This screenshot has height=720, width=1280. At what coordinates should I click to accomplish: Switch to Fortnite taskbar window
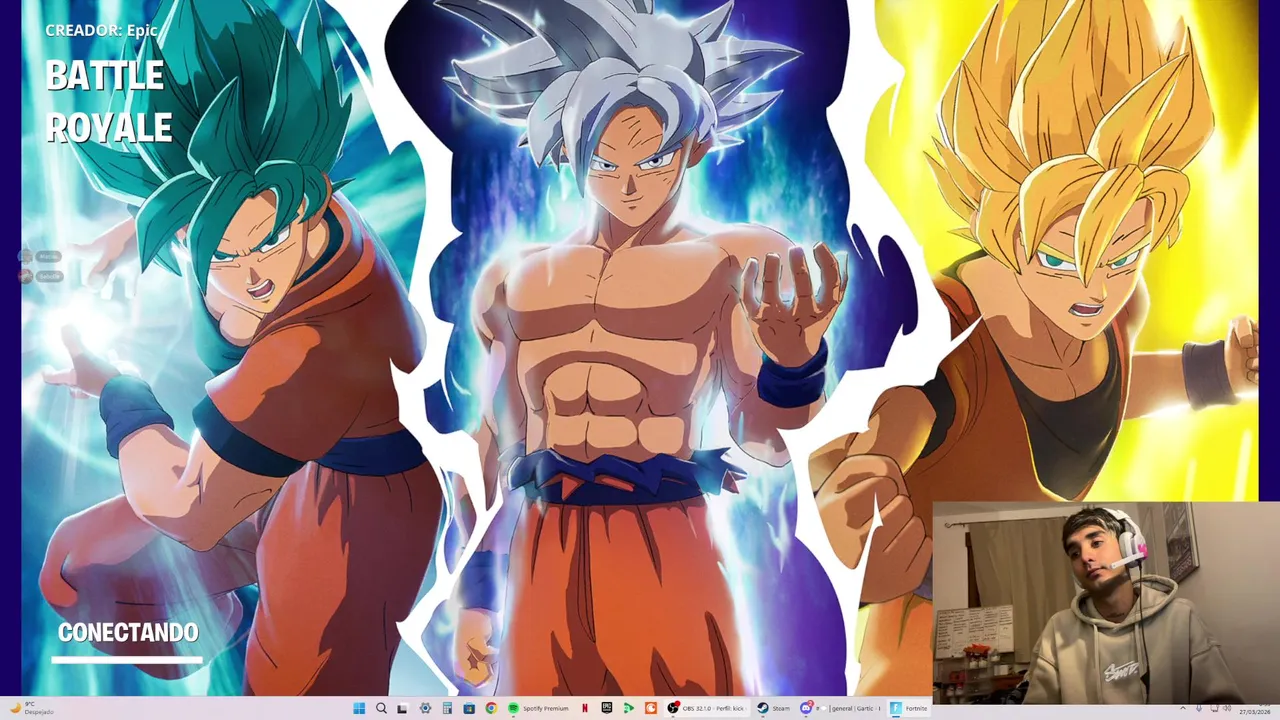click(909, 708)
